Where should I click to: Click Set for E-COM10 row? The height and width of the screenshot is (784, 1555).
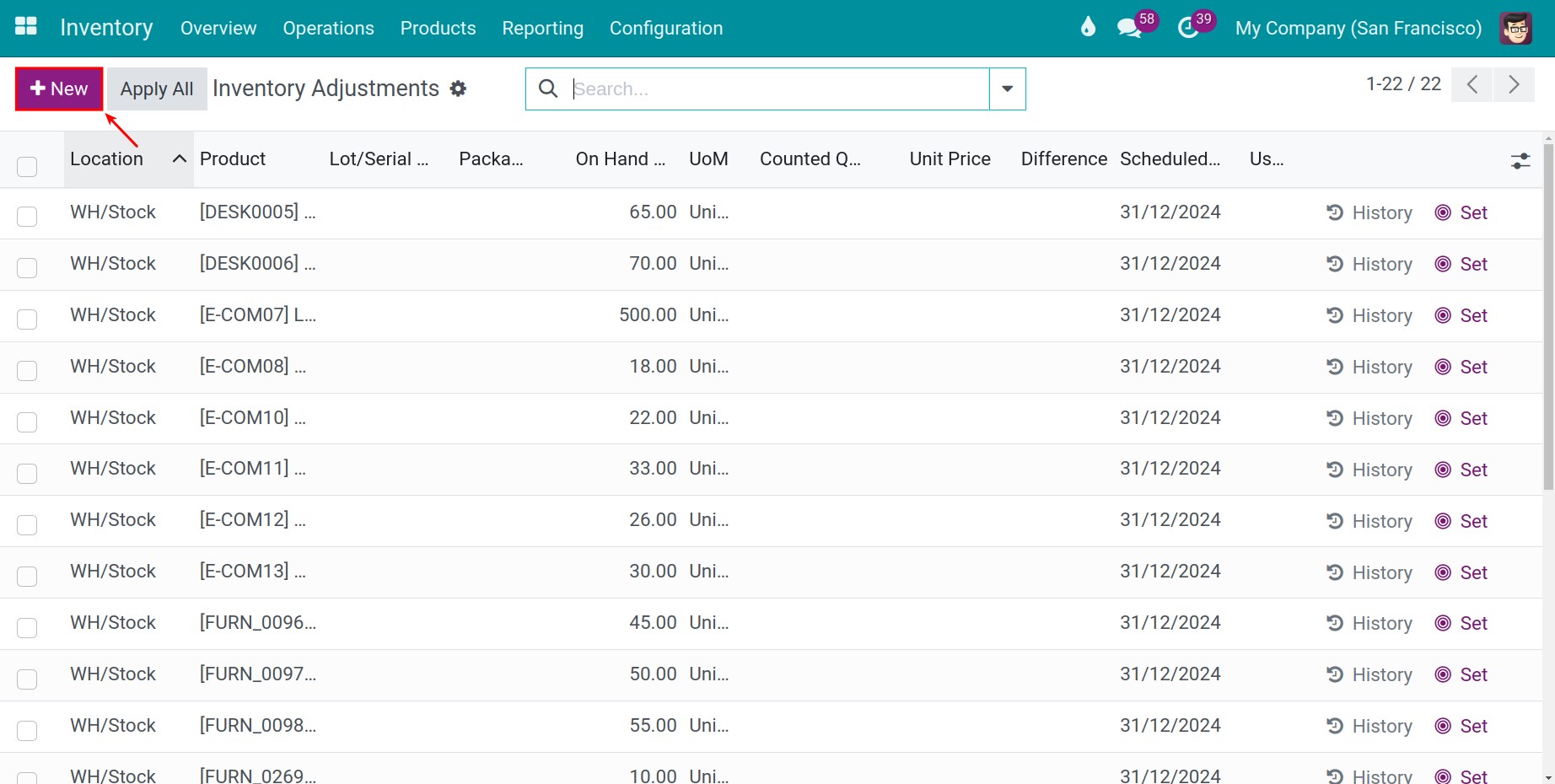click(x=1461, y=418)
